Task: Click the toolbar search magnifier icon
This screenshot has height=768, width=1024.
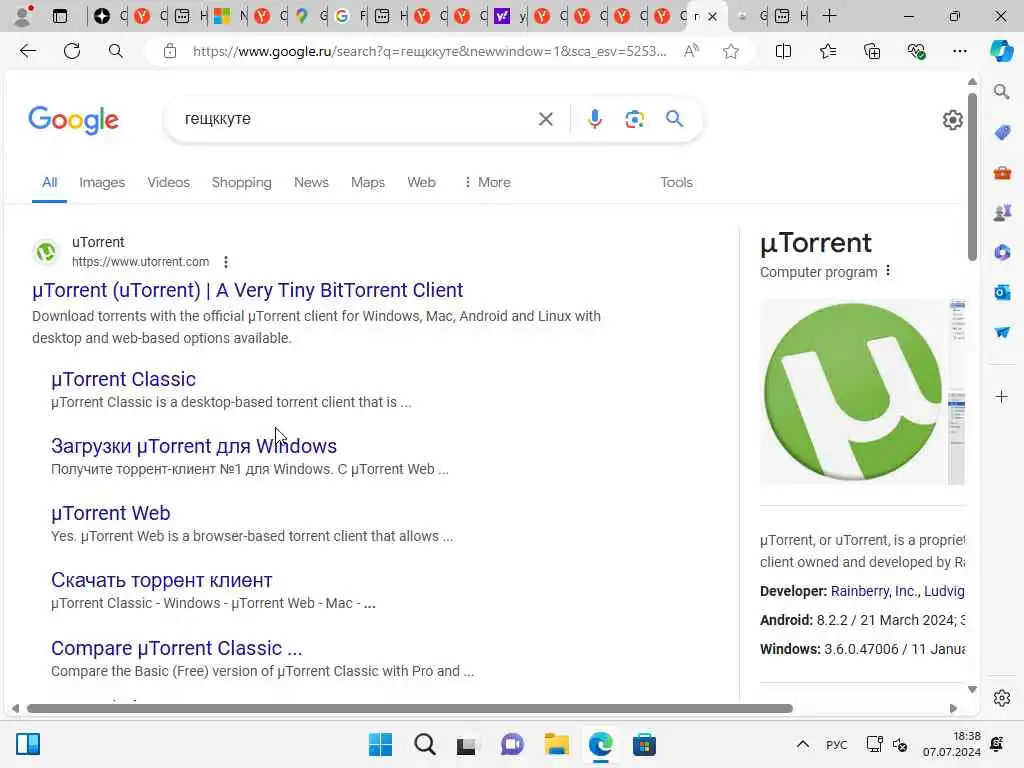Action: [x=116, y=51]
